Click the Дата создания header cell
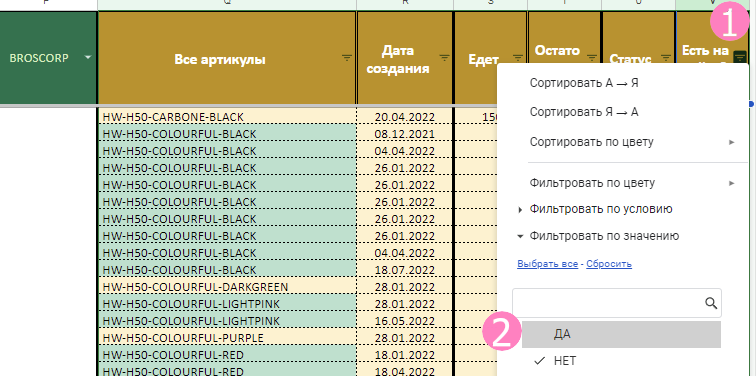The height and width of the screenshot is (376, 756). pyautogui.click(x=405, y=58)
